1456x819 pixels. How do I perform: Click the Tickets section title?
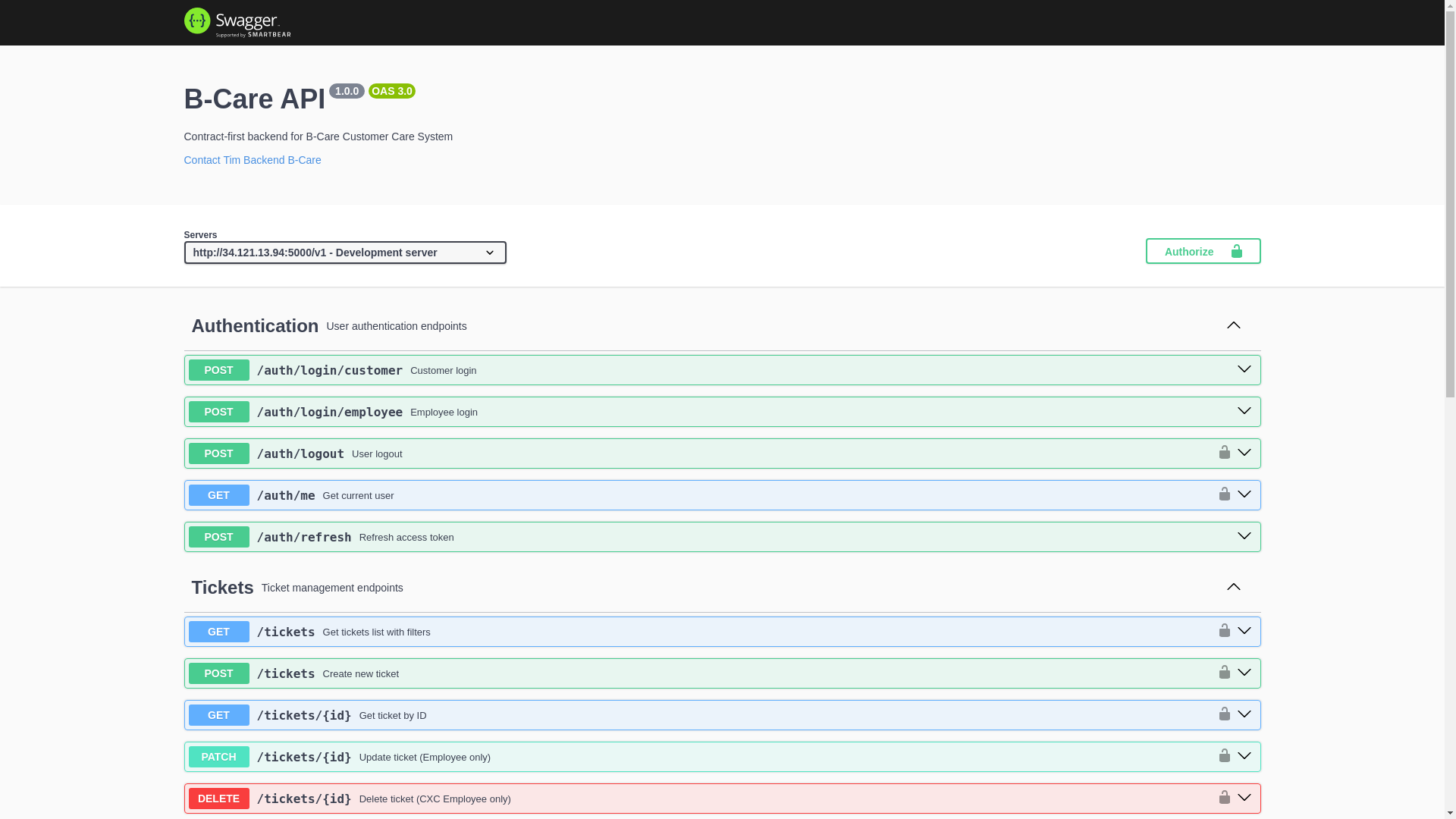tap(222, 588)
